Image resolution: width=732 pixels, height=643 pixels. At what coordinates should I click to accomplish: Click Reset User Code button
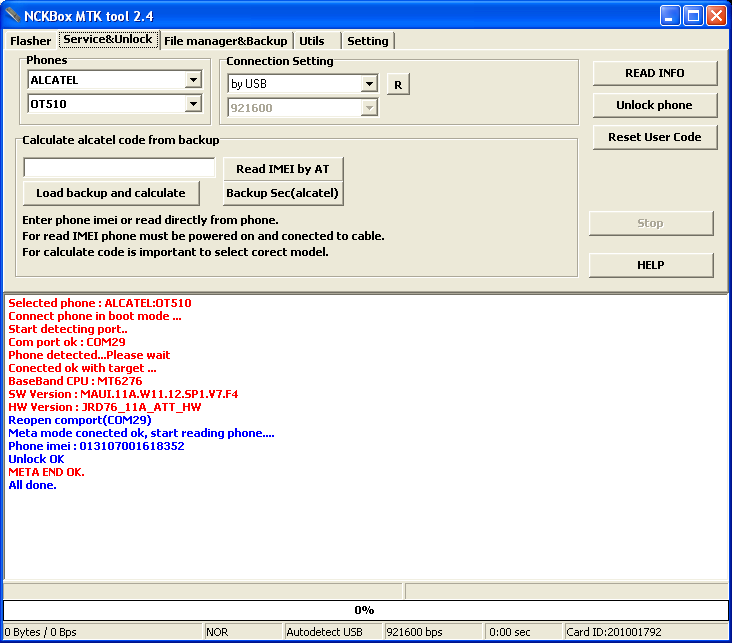[x=654, y=137]
